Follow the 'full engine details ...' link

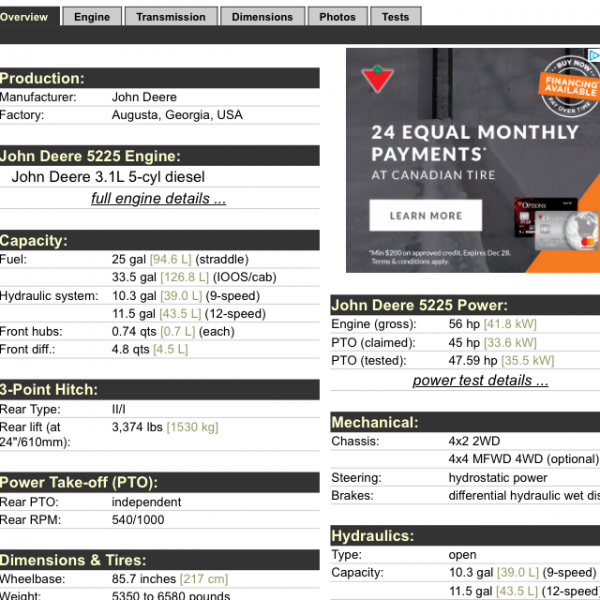(x=158, y=198)
